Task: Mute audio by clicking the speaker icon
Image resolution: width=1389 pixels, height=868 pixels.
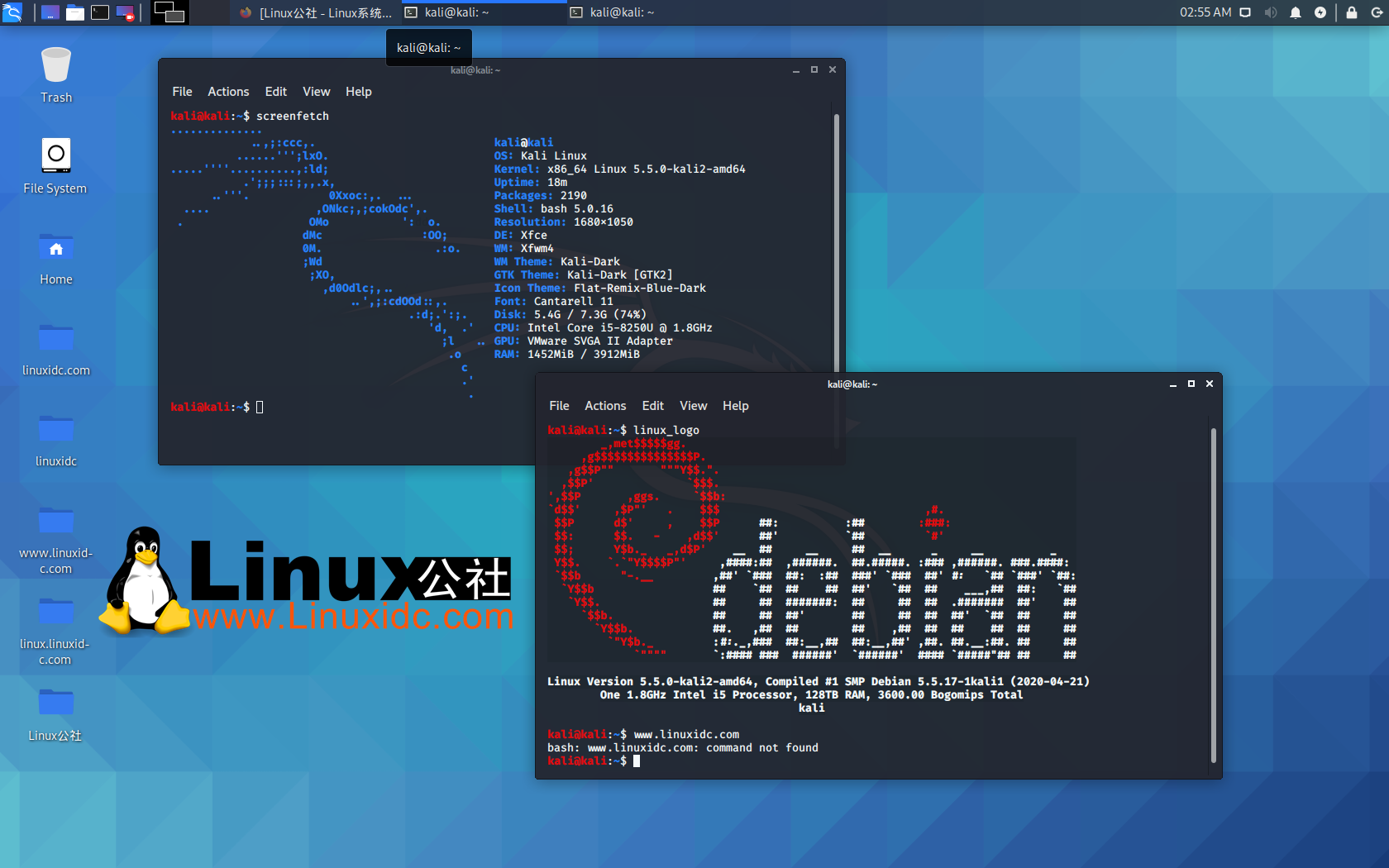Action: [x=1271, y=12]
